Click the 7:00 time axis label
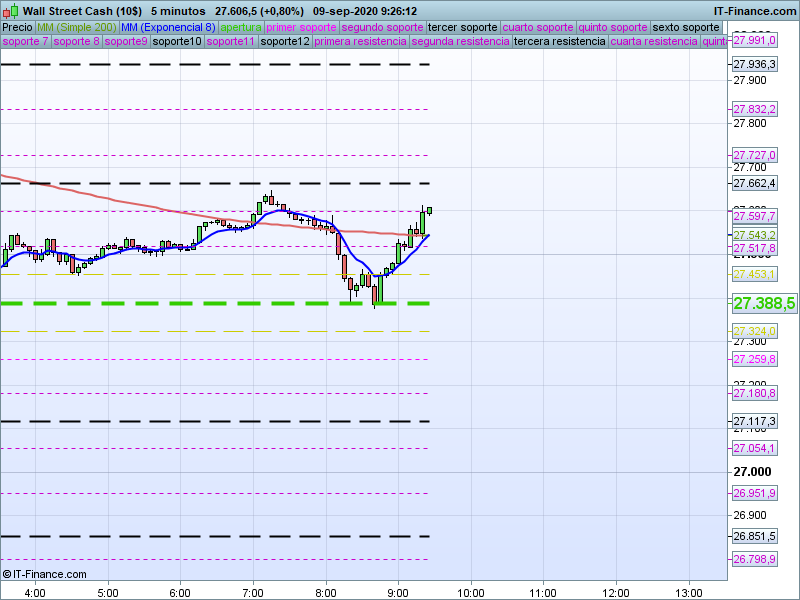Image resolution: width=800 pixels, height=600 pixels. click(253, 593)
